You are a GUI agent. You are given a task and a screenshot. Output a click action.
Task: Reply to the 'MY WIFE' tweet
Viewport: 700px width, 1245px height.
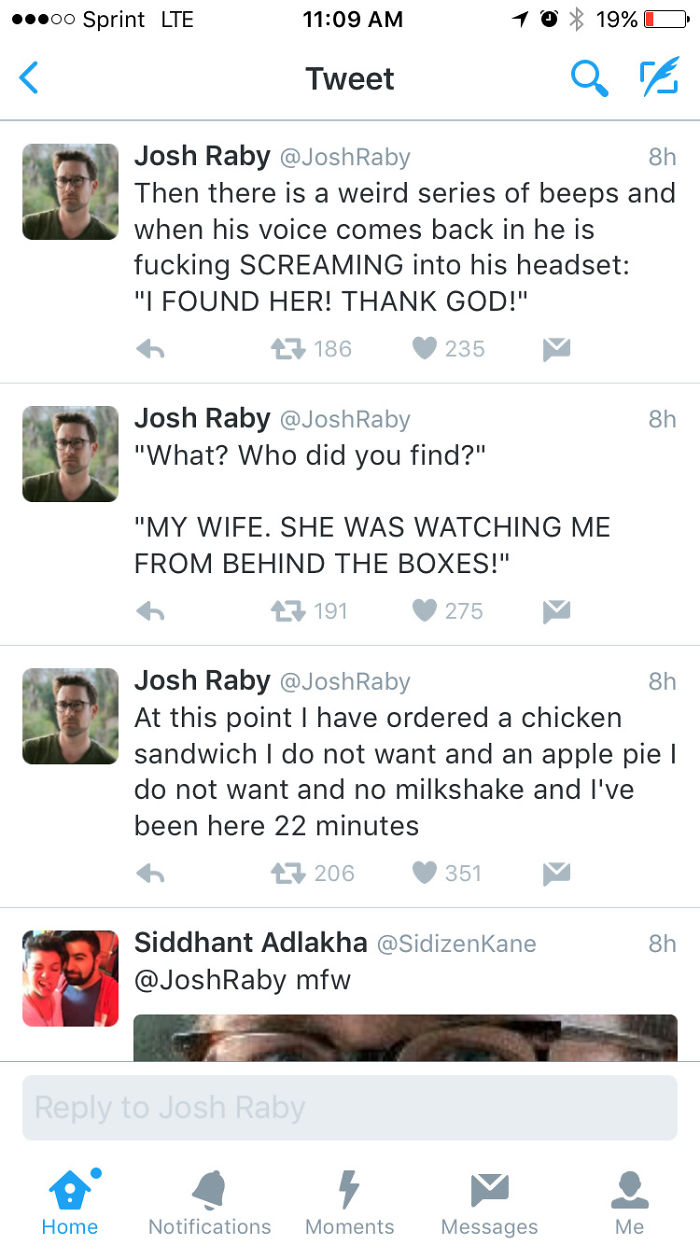pyautogui.click(x=150, y=611)
